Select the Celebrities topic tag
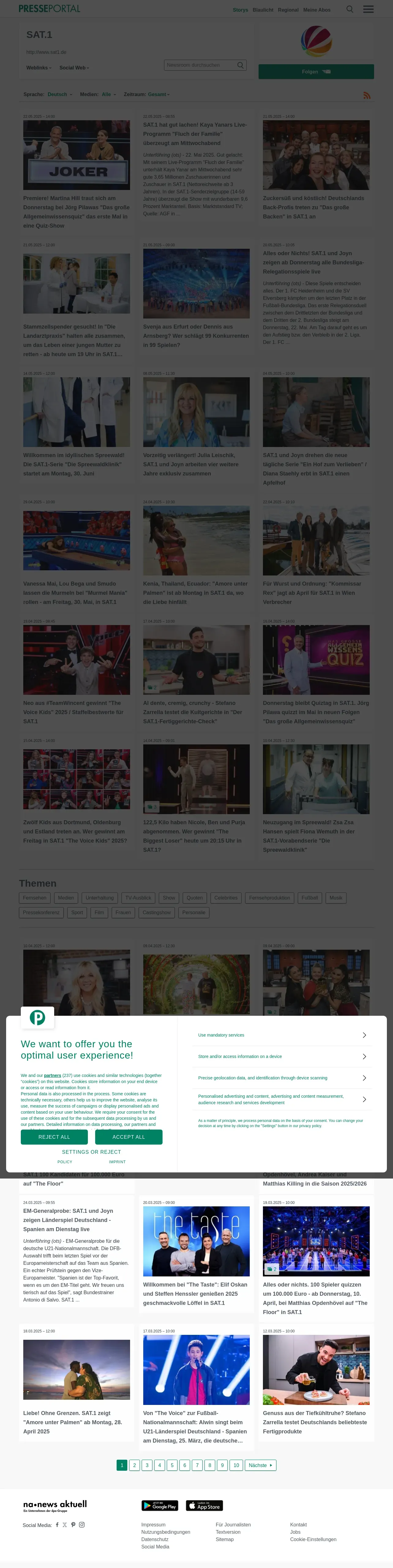393x1568 pixels. (x=226, y=898)
